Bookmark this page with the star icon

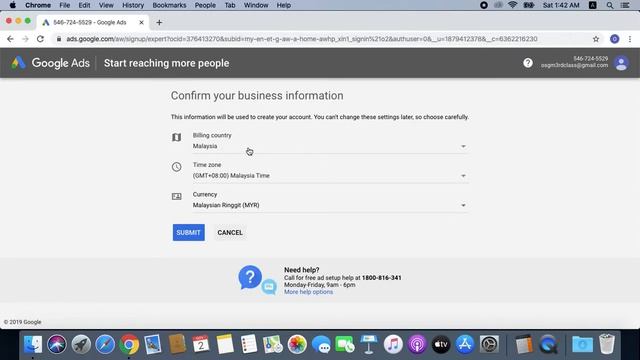tap(596, 39)
